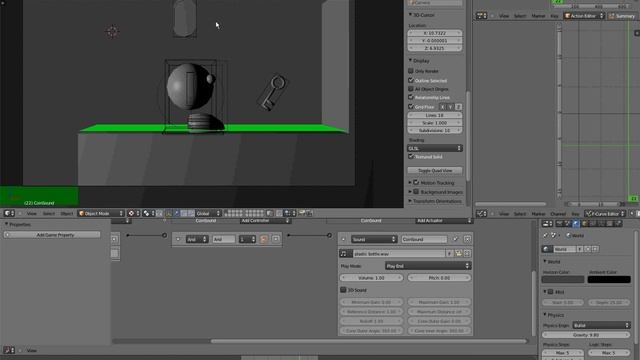Screen dimensions: 640x360
Task: Click the black Ambient Color swatch
Action: click(609, 280)
